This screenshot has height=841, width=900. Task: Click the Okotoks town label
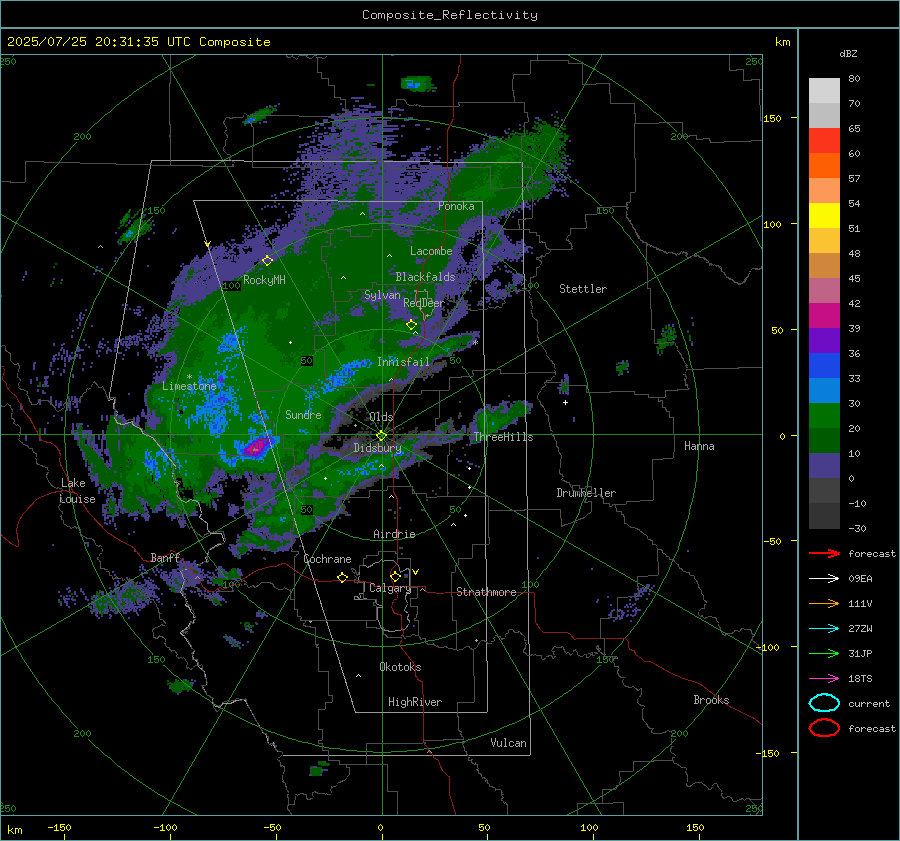click(x=400, y=667)
